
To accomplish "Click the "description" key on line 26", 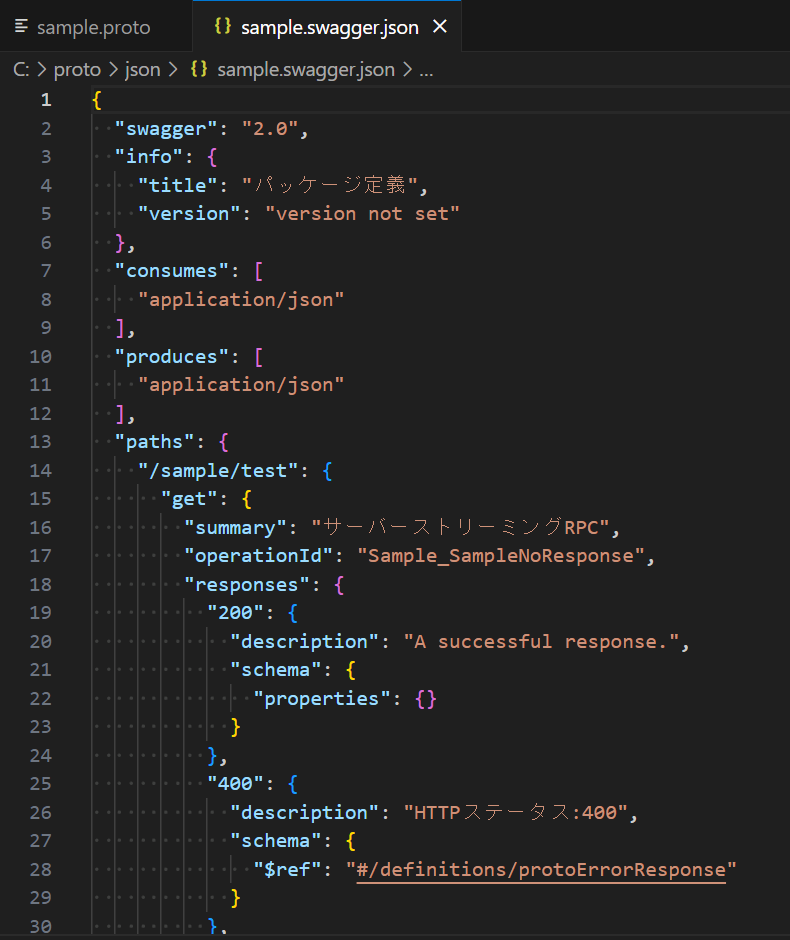I will [x=304, y=813].
